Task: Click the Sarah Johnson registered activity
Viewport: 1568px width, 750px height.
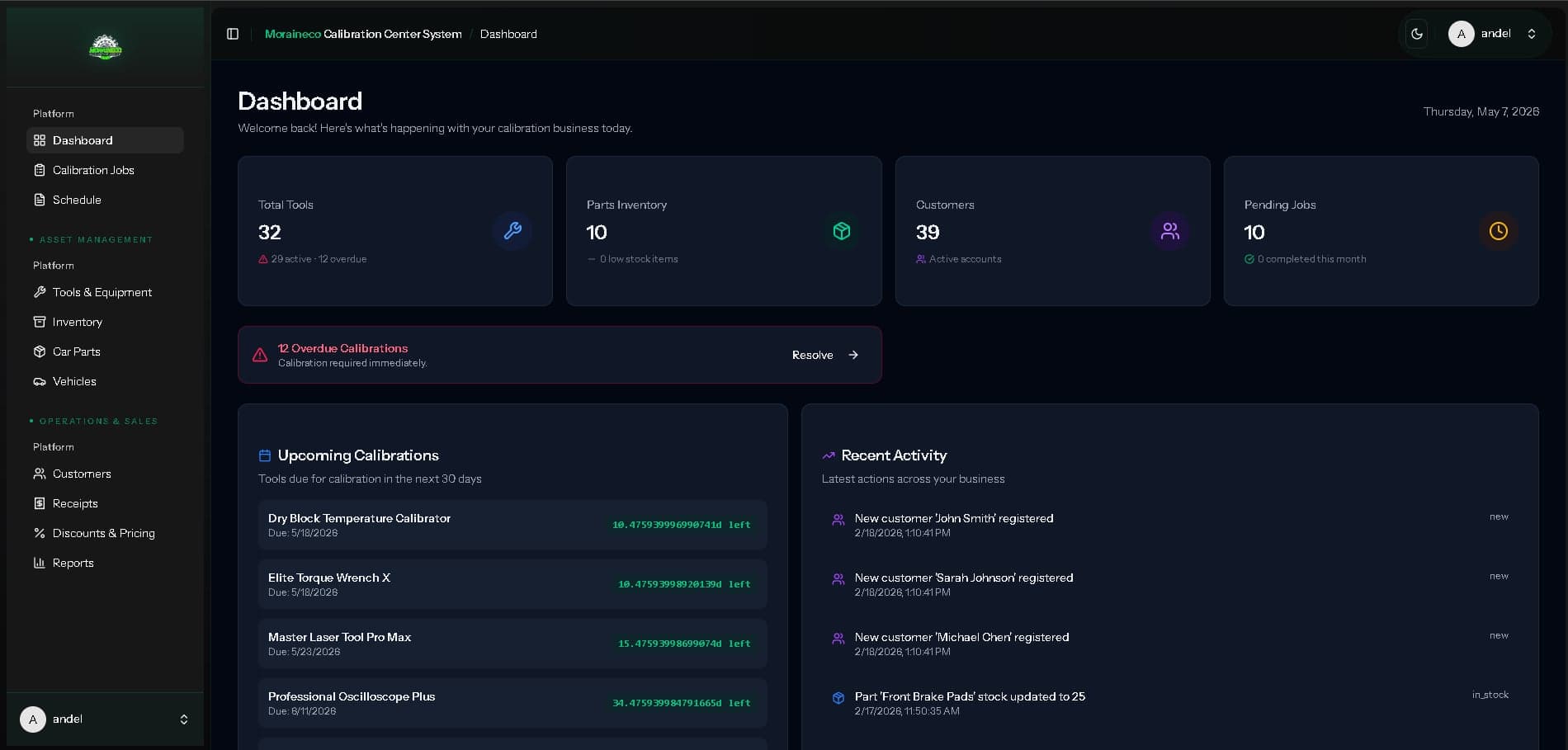Action: tap(1169, 584)
